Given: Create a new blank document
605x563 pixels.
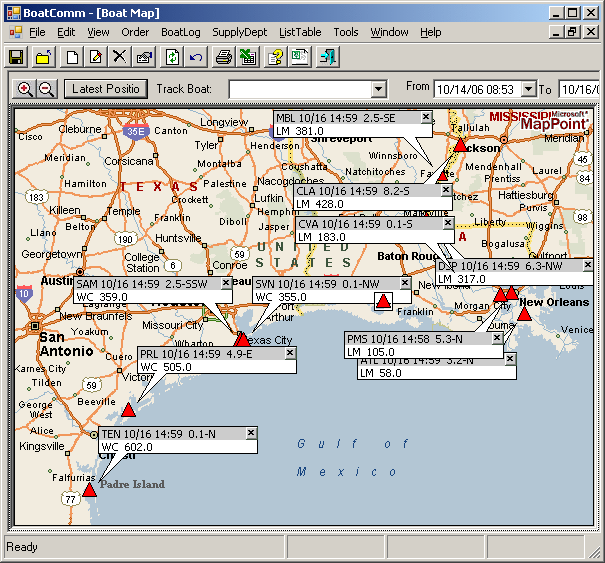Looking at the screenshot, I should coord(73,57).
